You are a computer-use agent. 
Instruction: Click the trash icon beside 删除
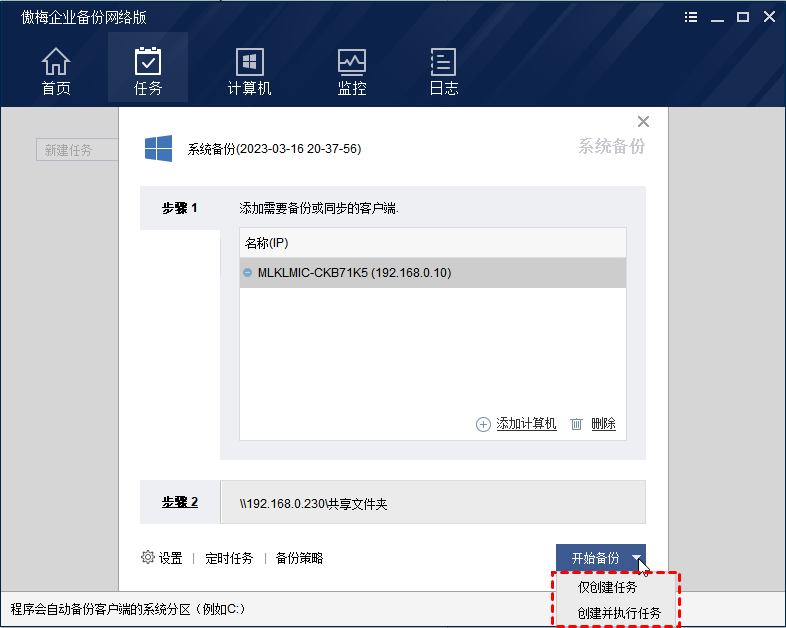tap(576, 424)
